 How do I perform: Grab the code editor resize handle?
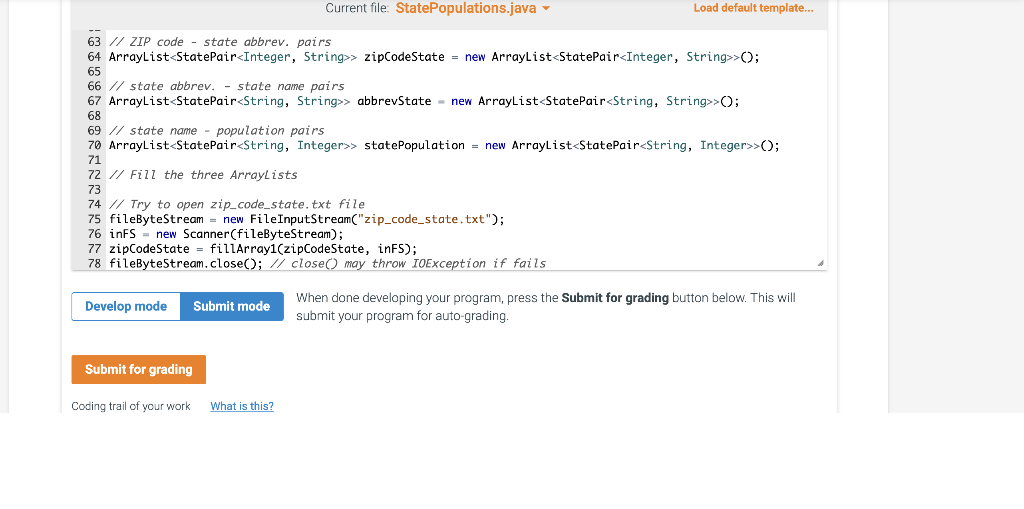tap(820, 263)
